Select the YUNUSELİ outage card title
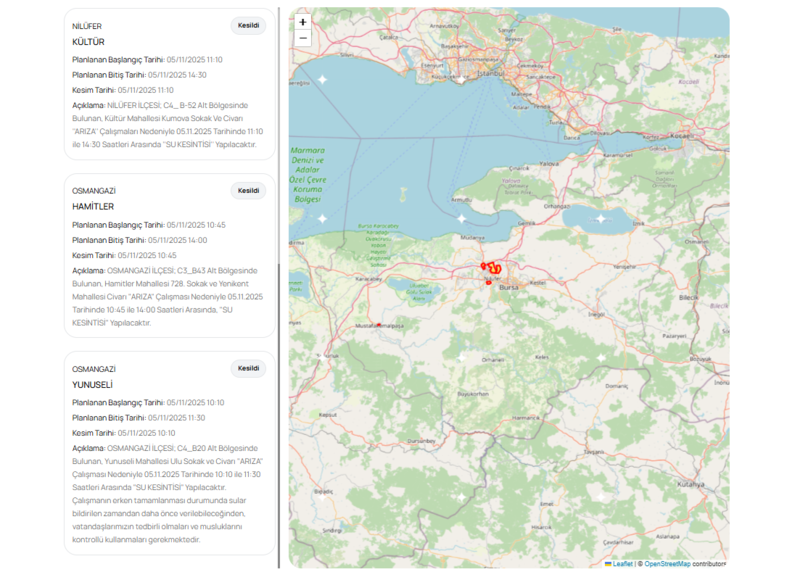The width and height of the screenshot is (800, 572). (x=92, y=385)
